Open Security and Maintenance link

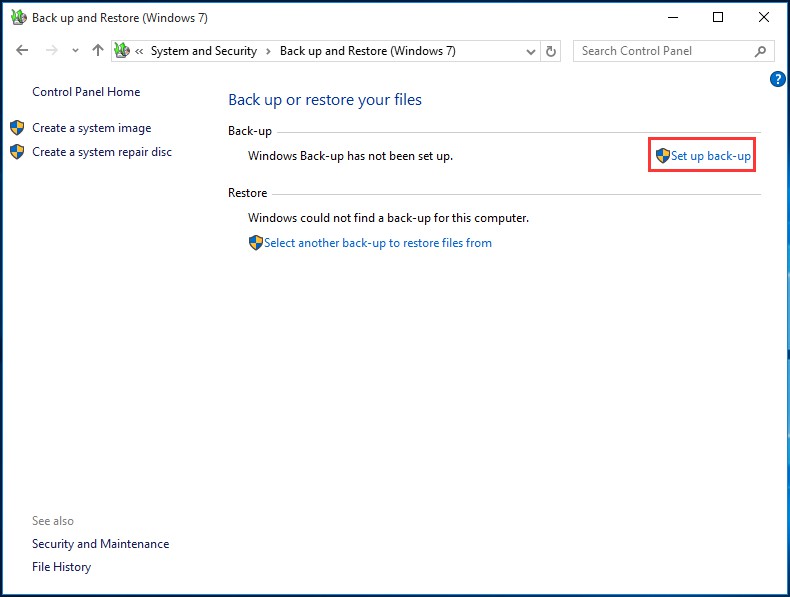pos(101,544)
